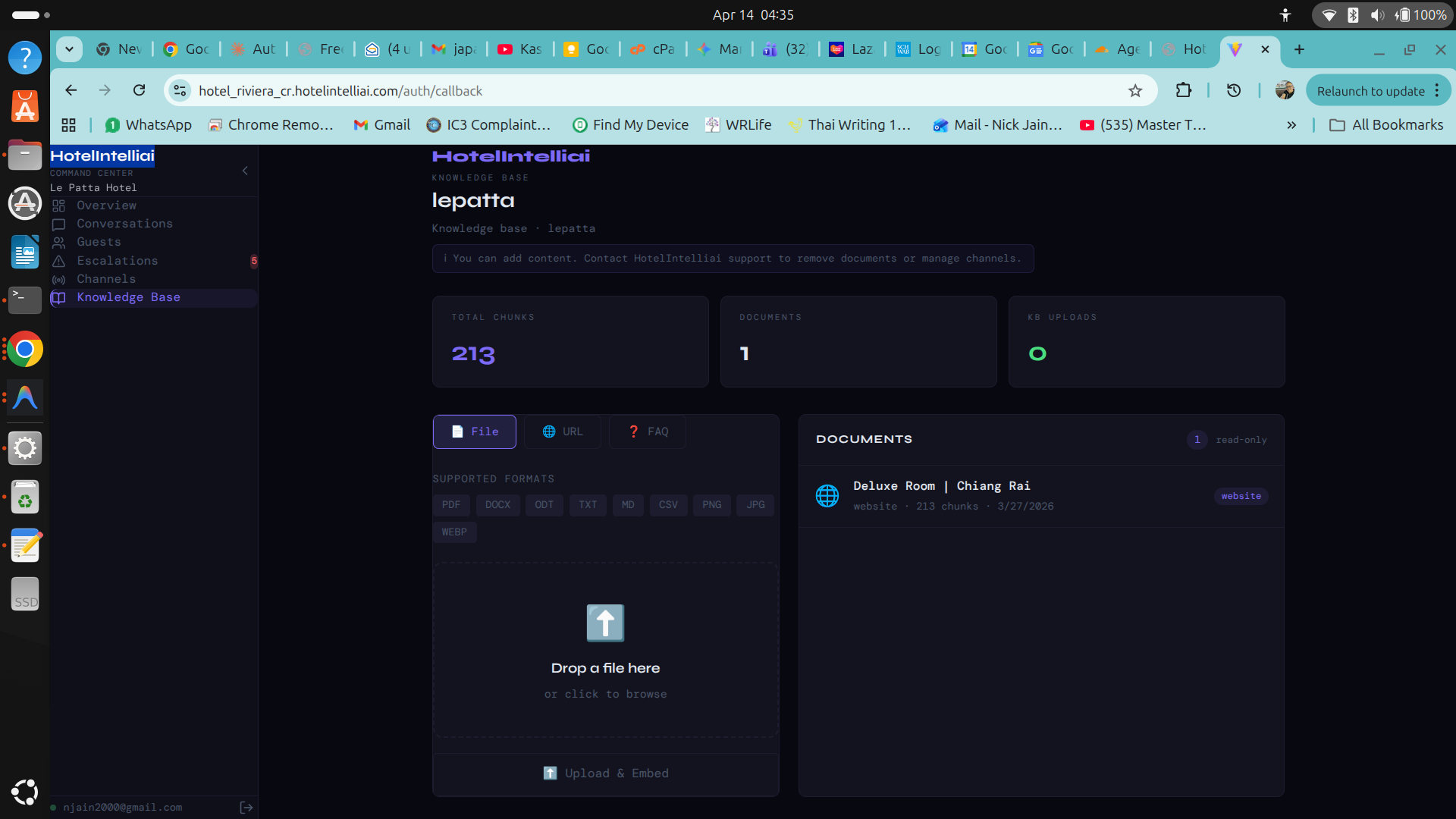Toggle the bookmark star in the address bar

[x=1135, y=90]
